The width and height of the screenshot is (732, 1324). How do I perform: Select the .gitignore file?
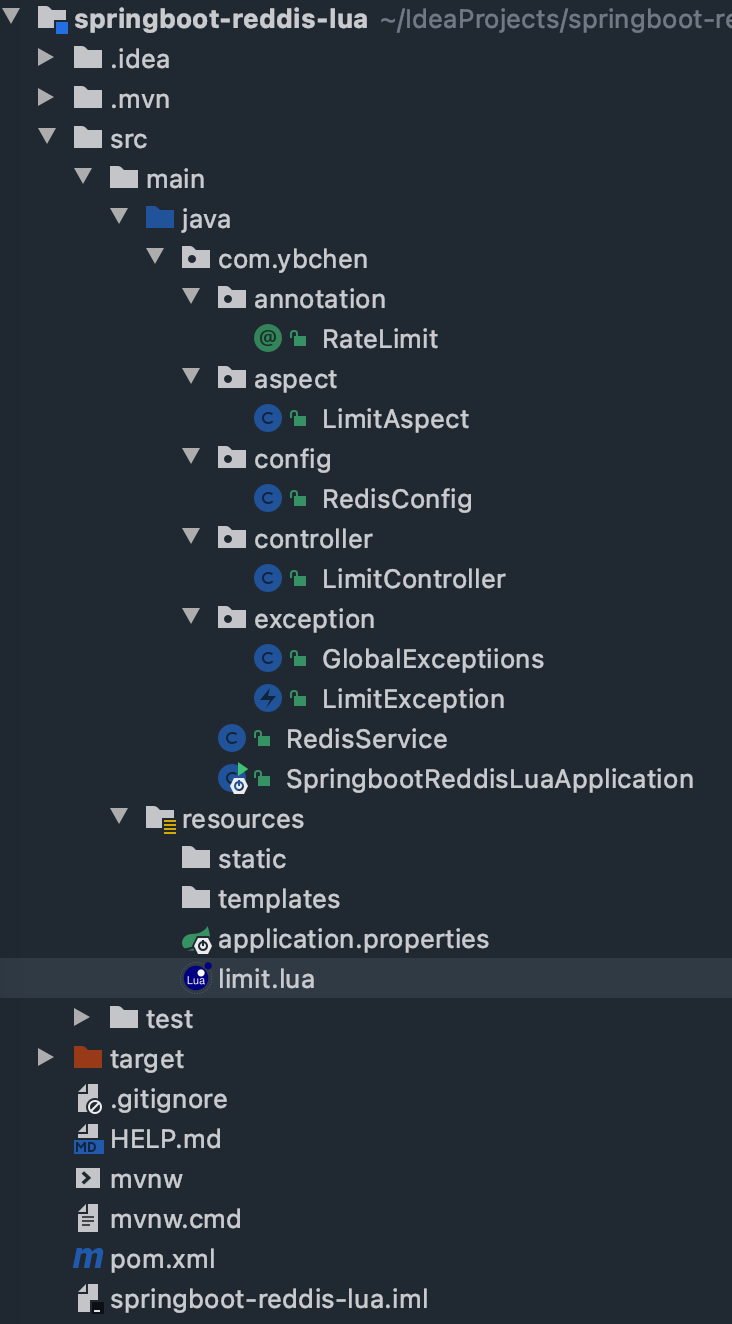click(168, 1099)
